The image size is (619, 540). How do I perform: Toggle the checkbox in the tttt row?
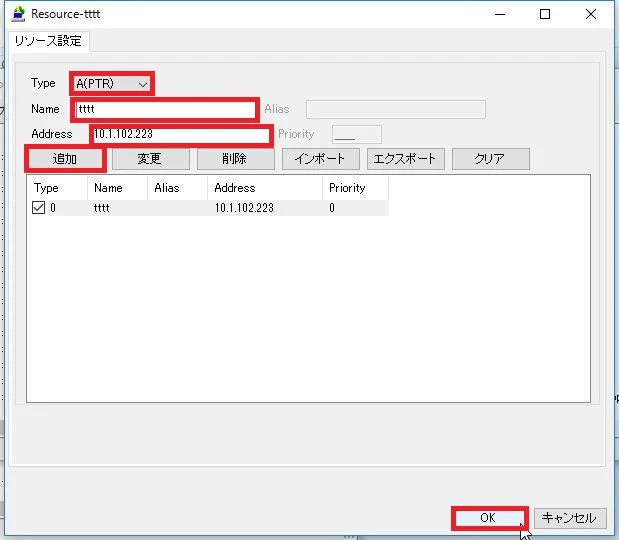tap(38, 208)
